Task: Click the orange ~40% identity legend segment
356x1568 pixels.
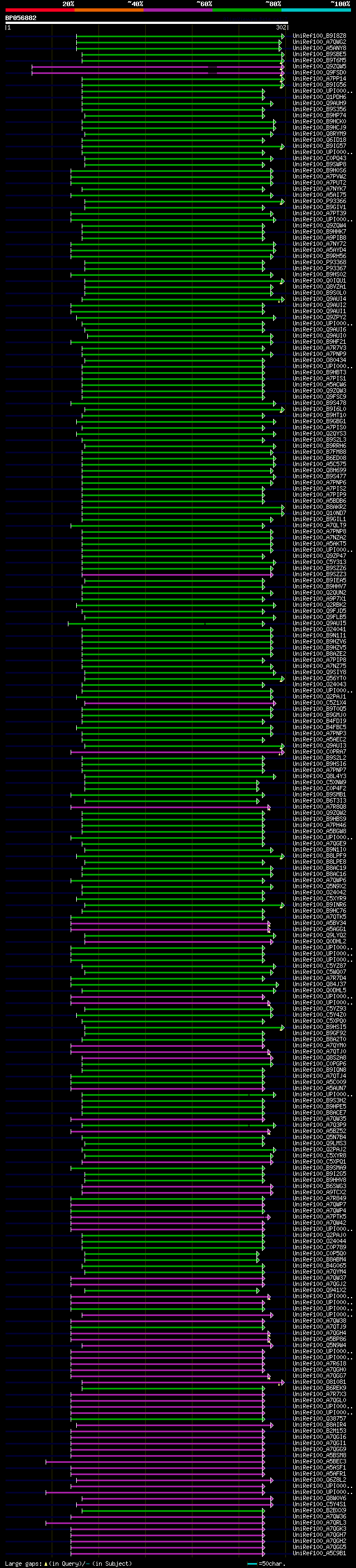Action: (x=109, y=10)
